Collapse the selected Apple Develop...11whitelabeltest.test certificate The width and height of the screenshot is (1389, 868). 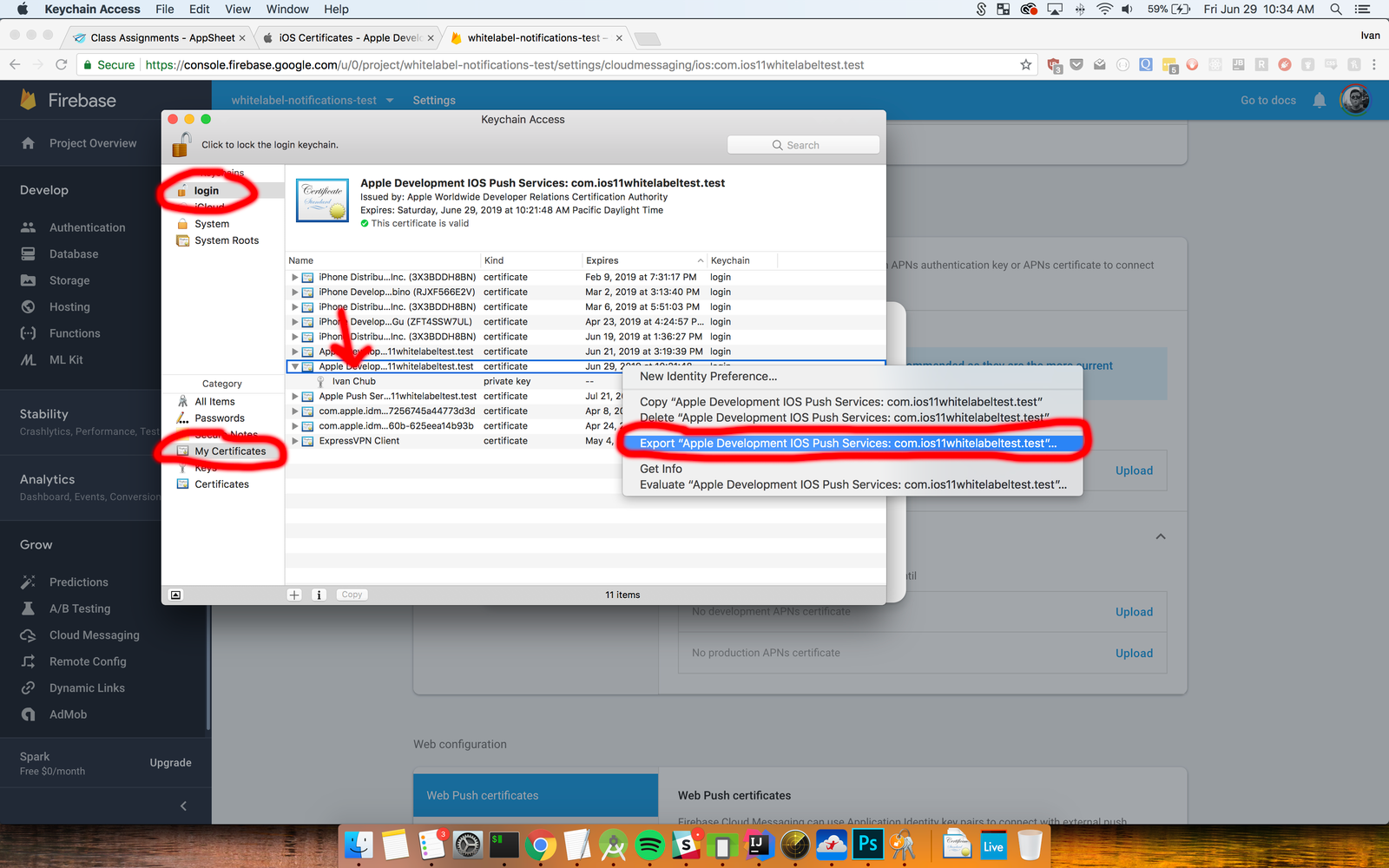[294, 366]
